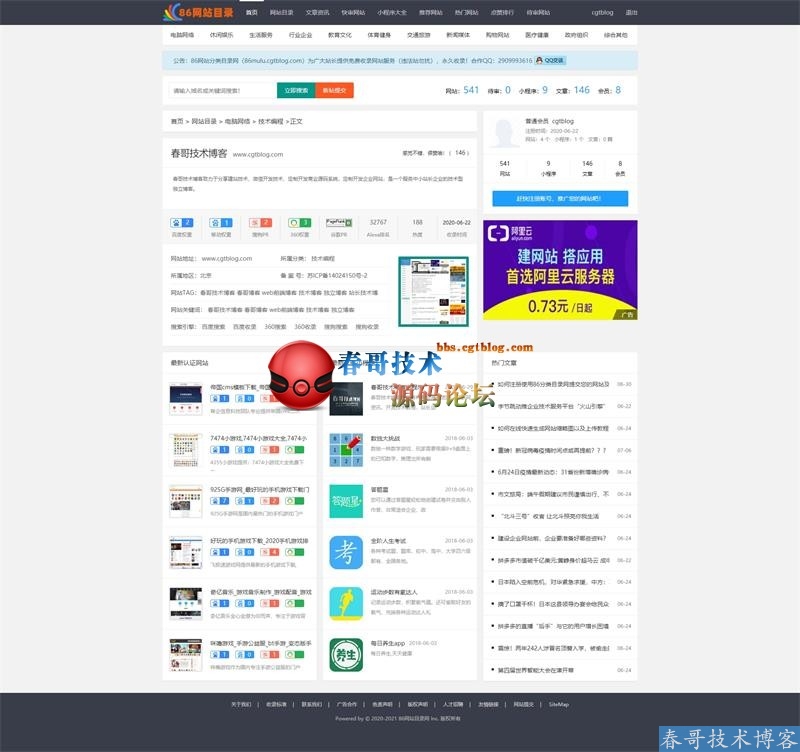Select the 电脑网络 category tab

pos(183,35)
